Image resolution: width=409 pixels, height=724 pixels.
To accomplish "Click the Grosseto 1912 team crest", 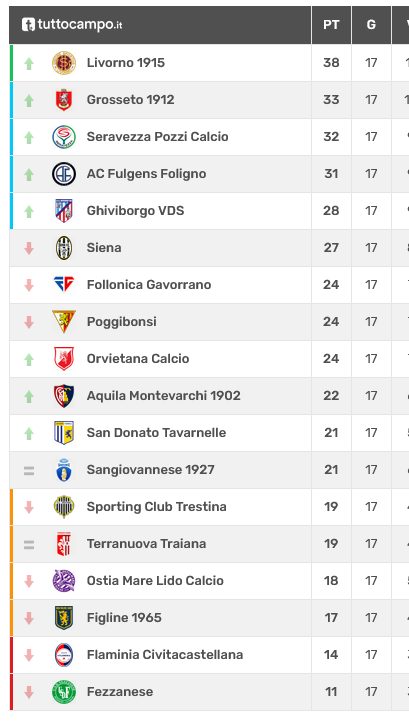I will (x=64, y=100).
